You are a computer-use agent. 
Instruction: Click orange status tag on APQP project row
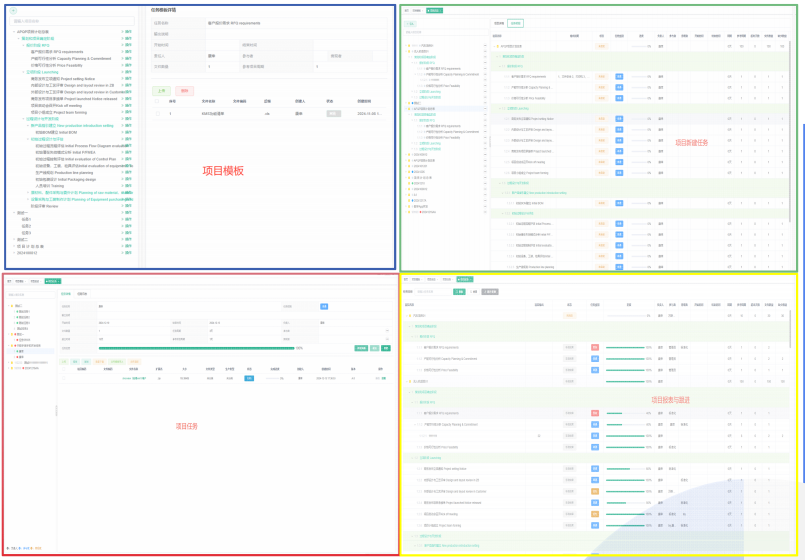pyautogui.click(x=601, y=46)
